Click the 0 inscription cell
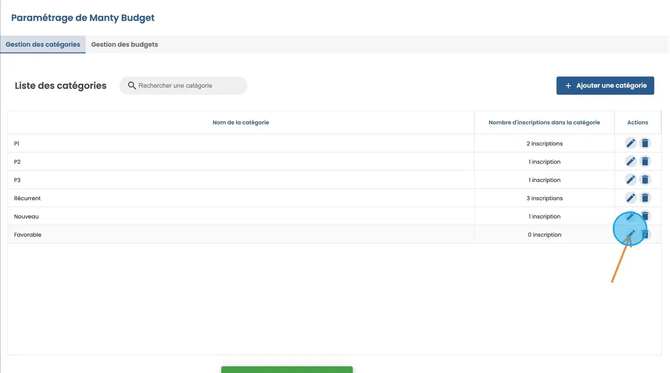 click(544, 235)
